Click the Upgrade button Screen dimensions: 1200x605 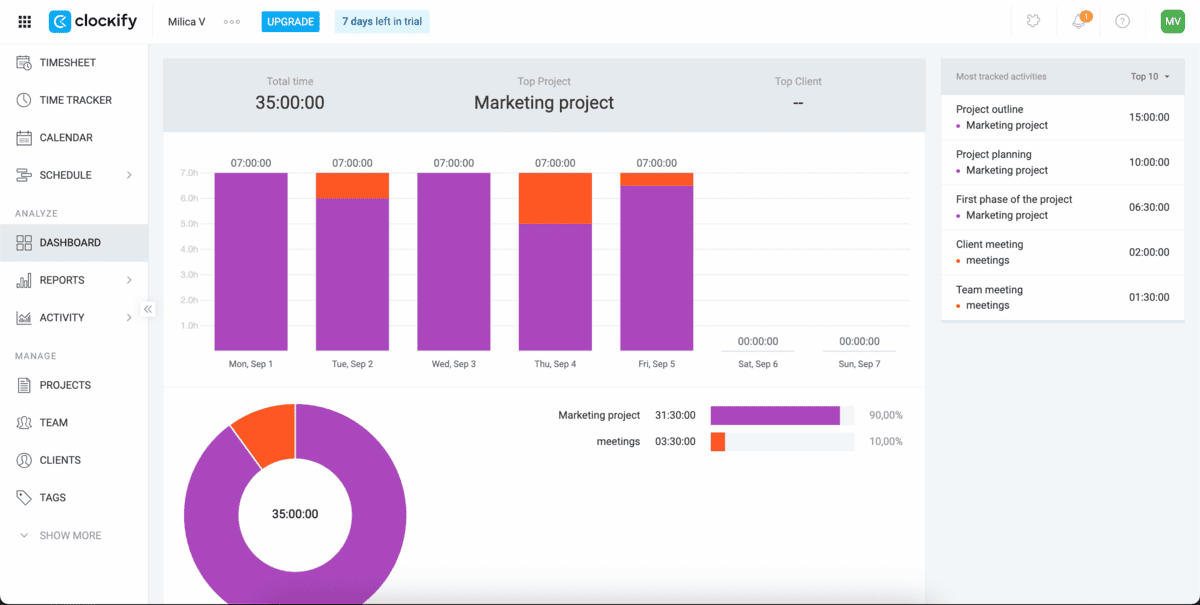coord(290,21)
